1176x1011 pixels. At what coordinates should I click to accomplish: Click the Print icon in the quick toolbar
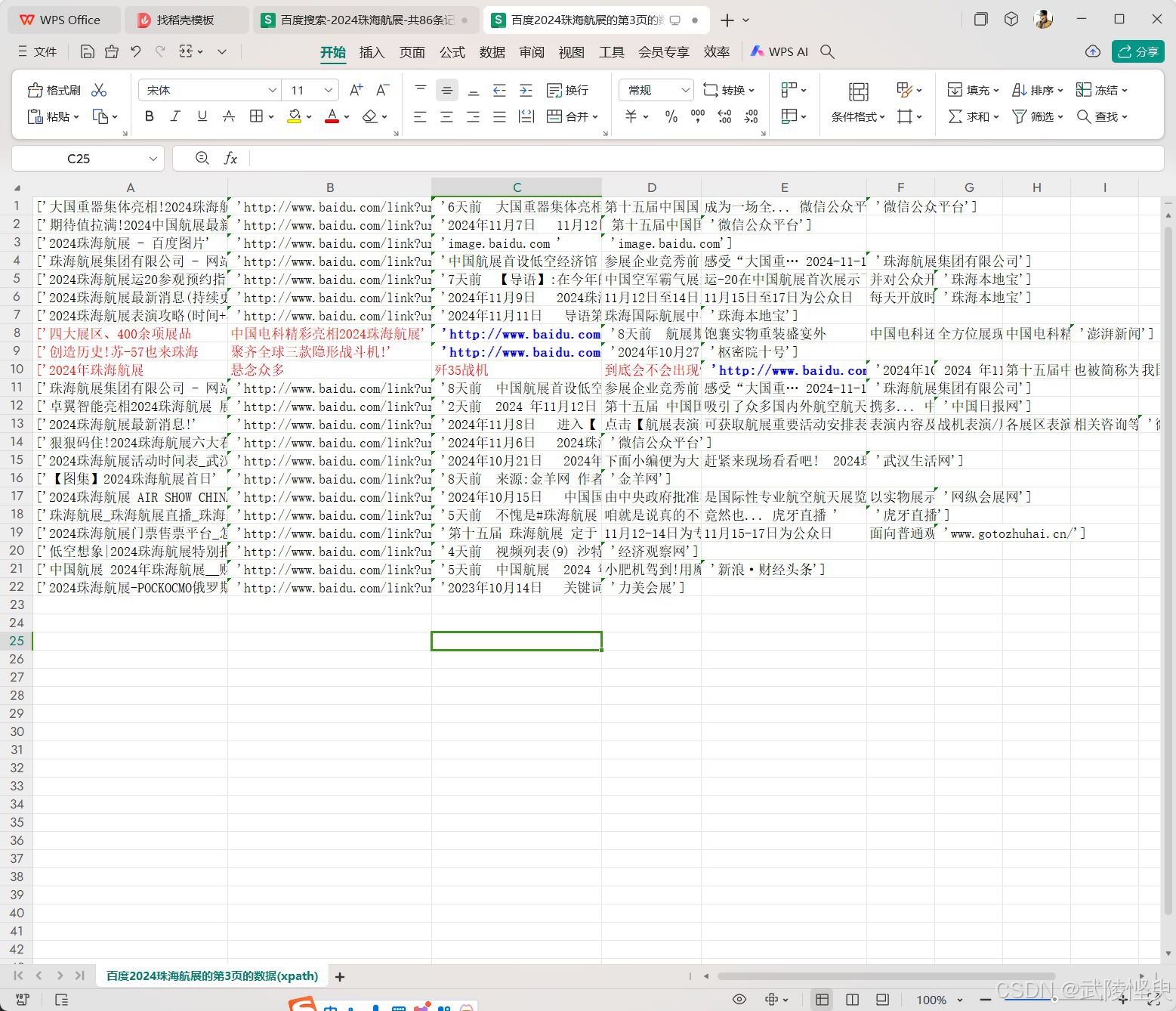[x=112, y=51]
